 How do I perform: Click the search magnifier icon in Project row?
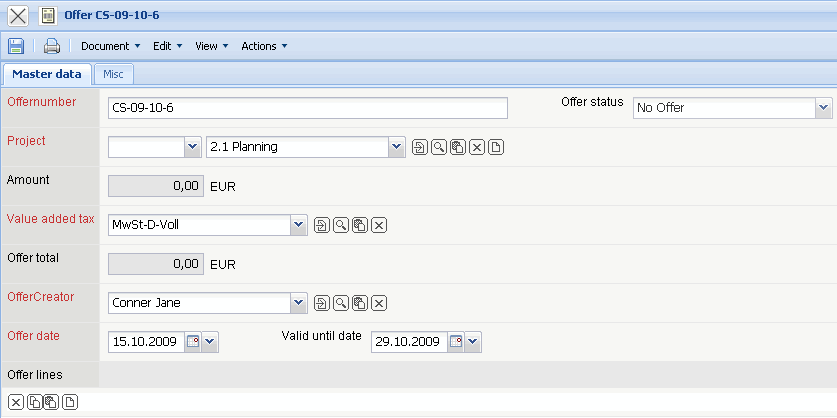(x=439, y=147)
